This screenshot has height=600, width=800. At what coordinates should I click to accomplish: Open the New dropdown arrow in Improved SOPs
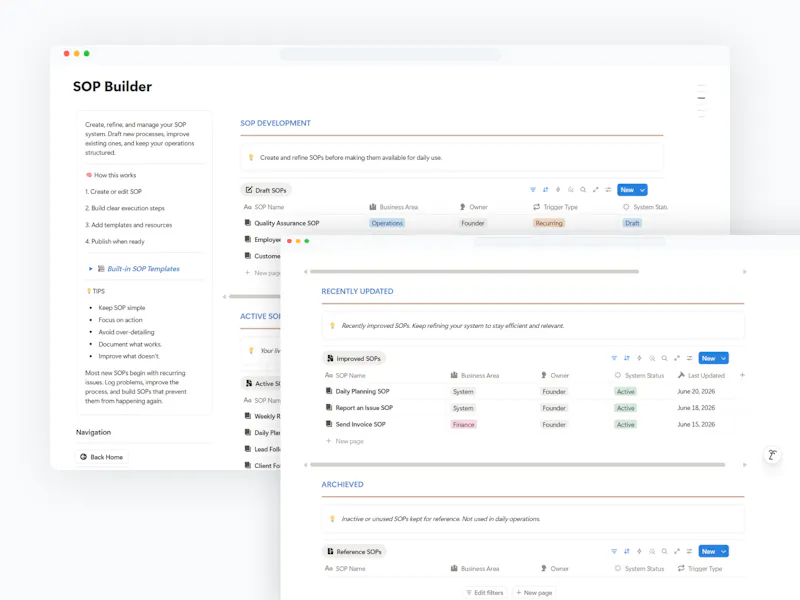[723, 358]
